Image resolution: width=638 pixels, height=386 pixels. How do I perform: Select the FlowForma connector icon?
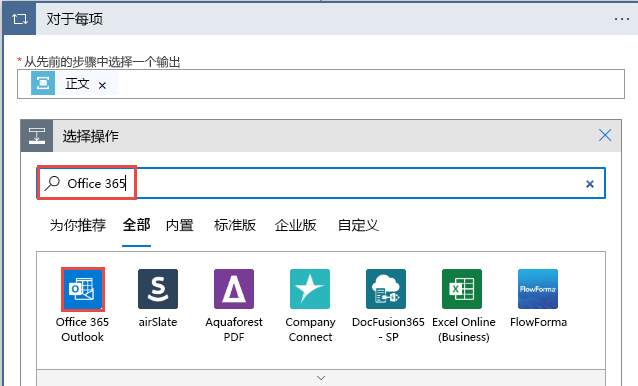click(538, 289)
